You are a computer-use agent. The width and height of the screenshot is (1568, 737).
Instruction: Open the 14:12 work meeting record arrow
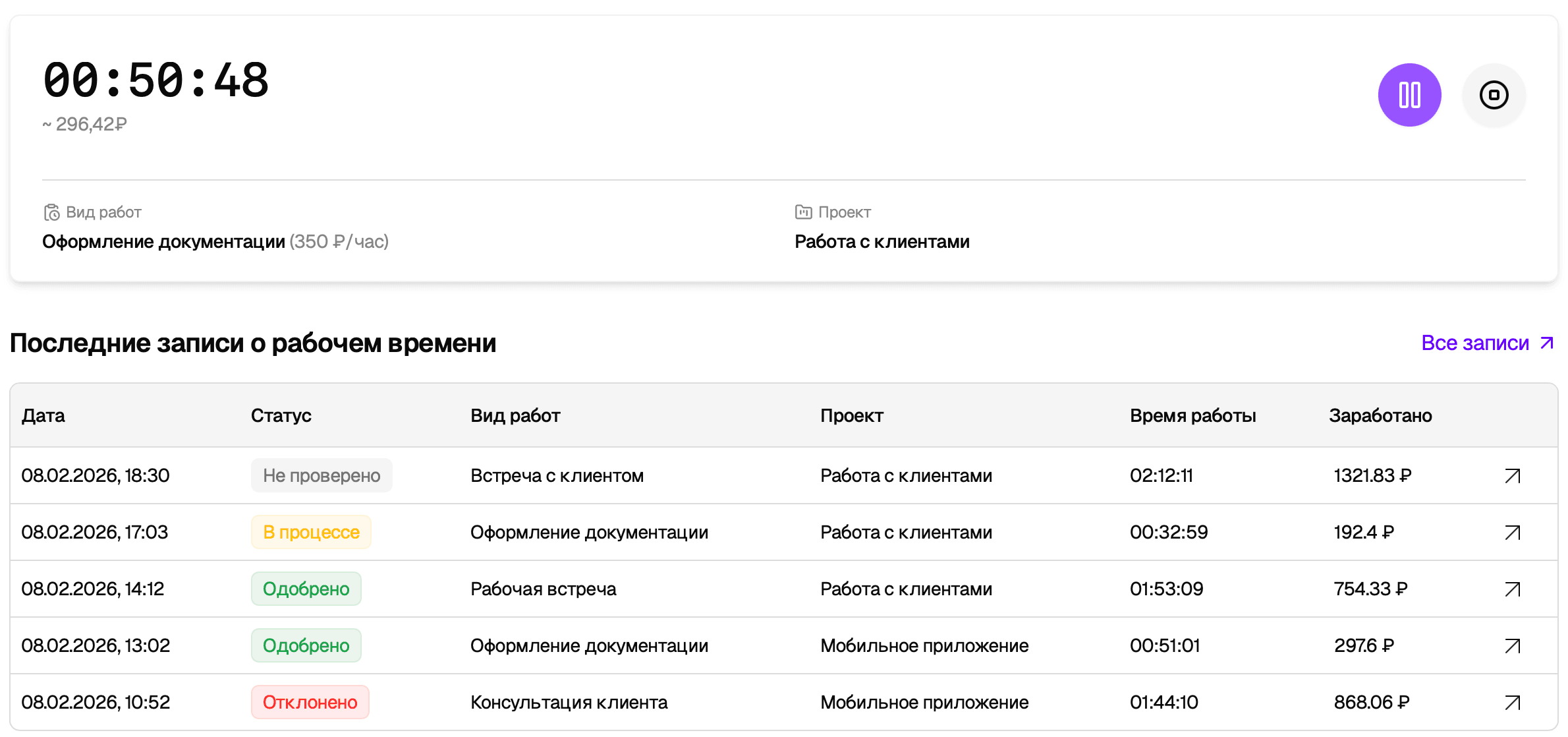point(1512,589)
